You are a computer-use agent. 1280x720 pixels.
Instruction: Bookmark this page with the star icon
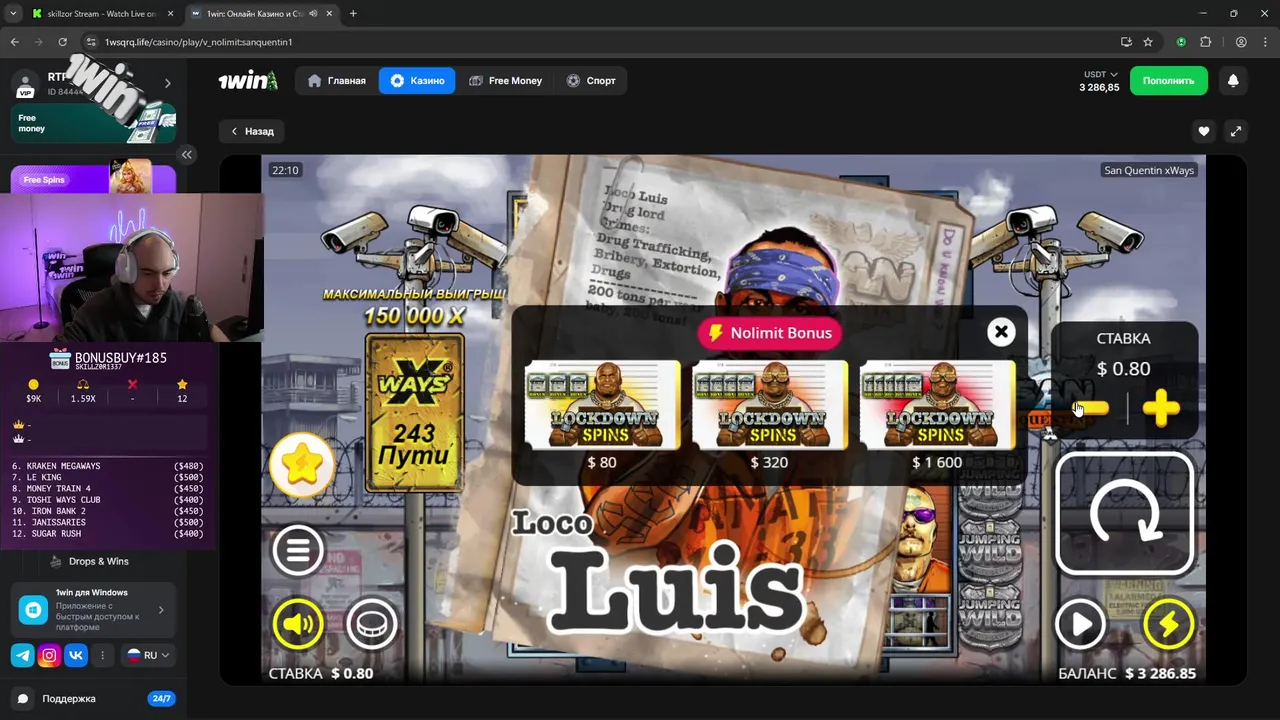pos(1148,42)
